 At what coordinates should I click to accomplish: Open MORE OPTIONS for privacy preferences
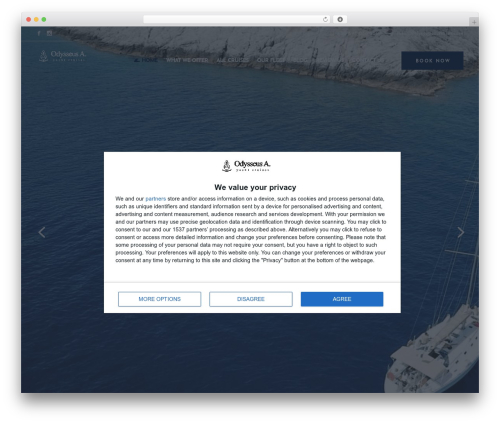pos(159,299)
